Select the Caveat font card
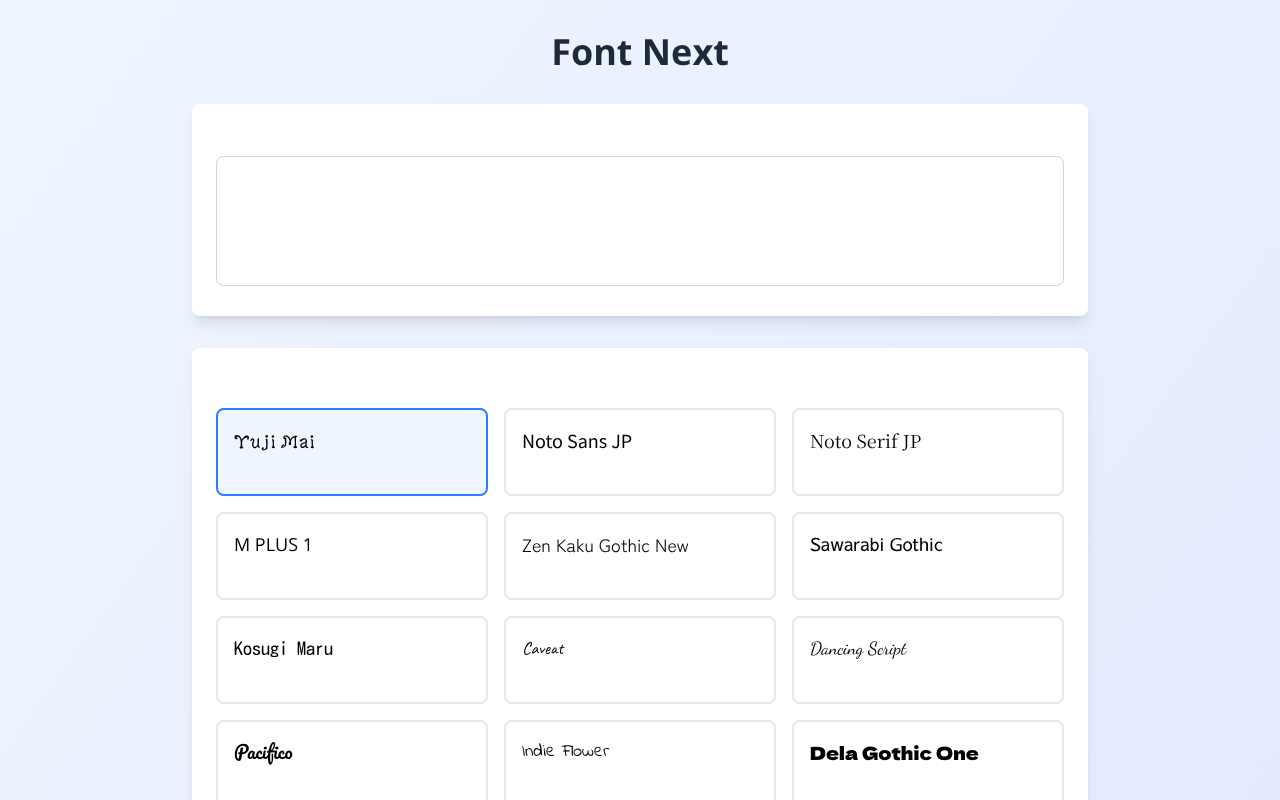 point(640,660)
